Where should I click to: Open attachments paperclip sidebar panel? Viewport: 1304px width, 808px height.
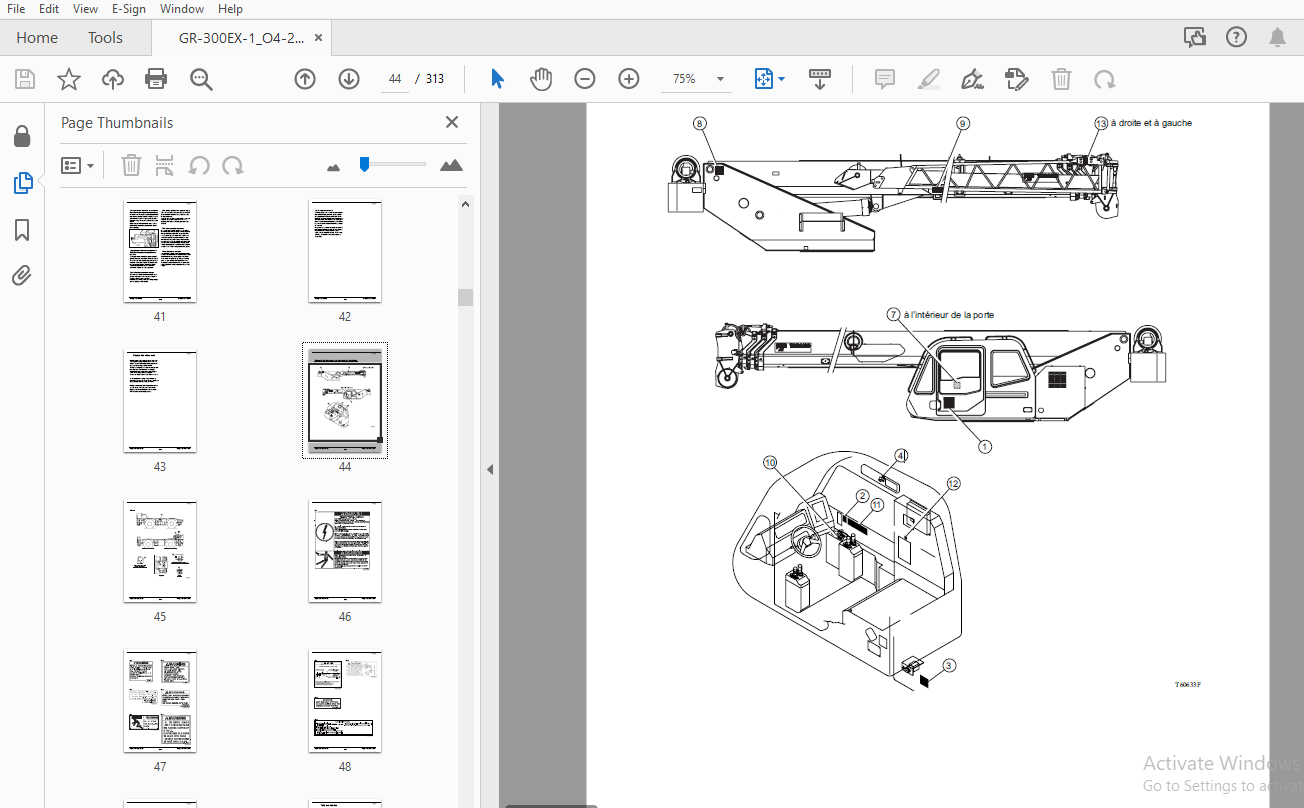pos(22,276)
